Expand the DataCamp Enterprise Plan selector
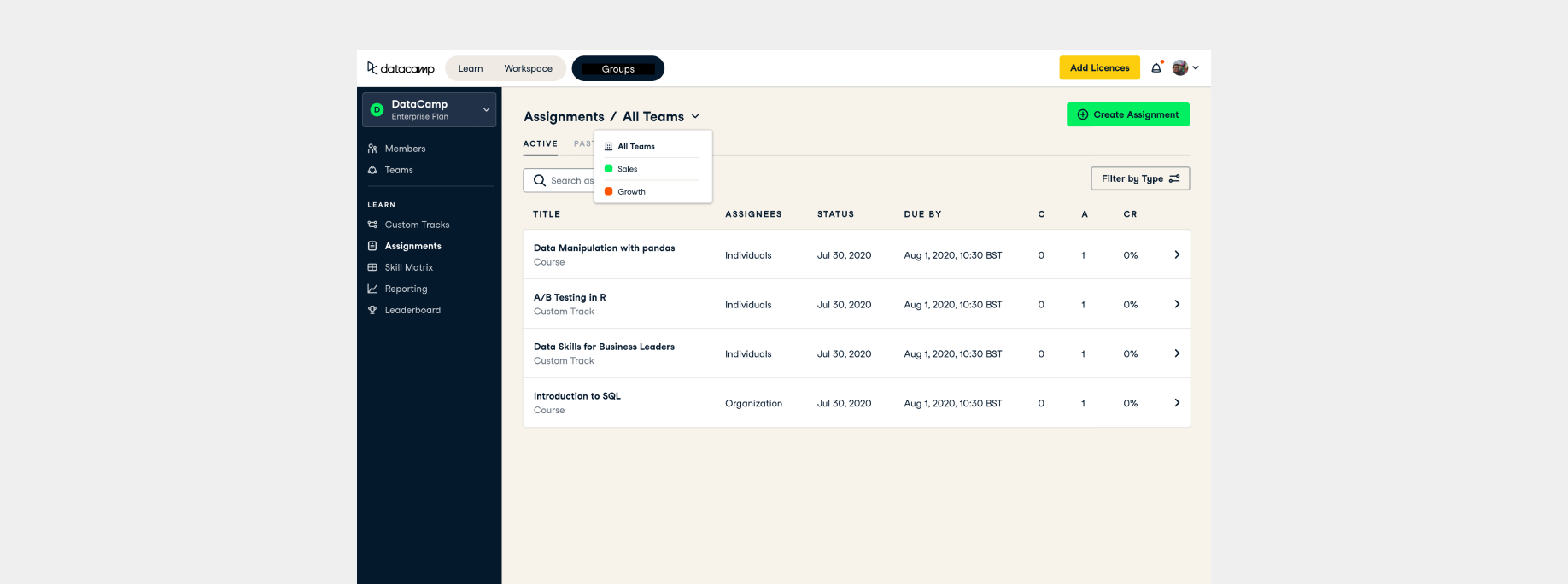The height and width of the screenshot is (584, 1568). point(430,109)
